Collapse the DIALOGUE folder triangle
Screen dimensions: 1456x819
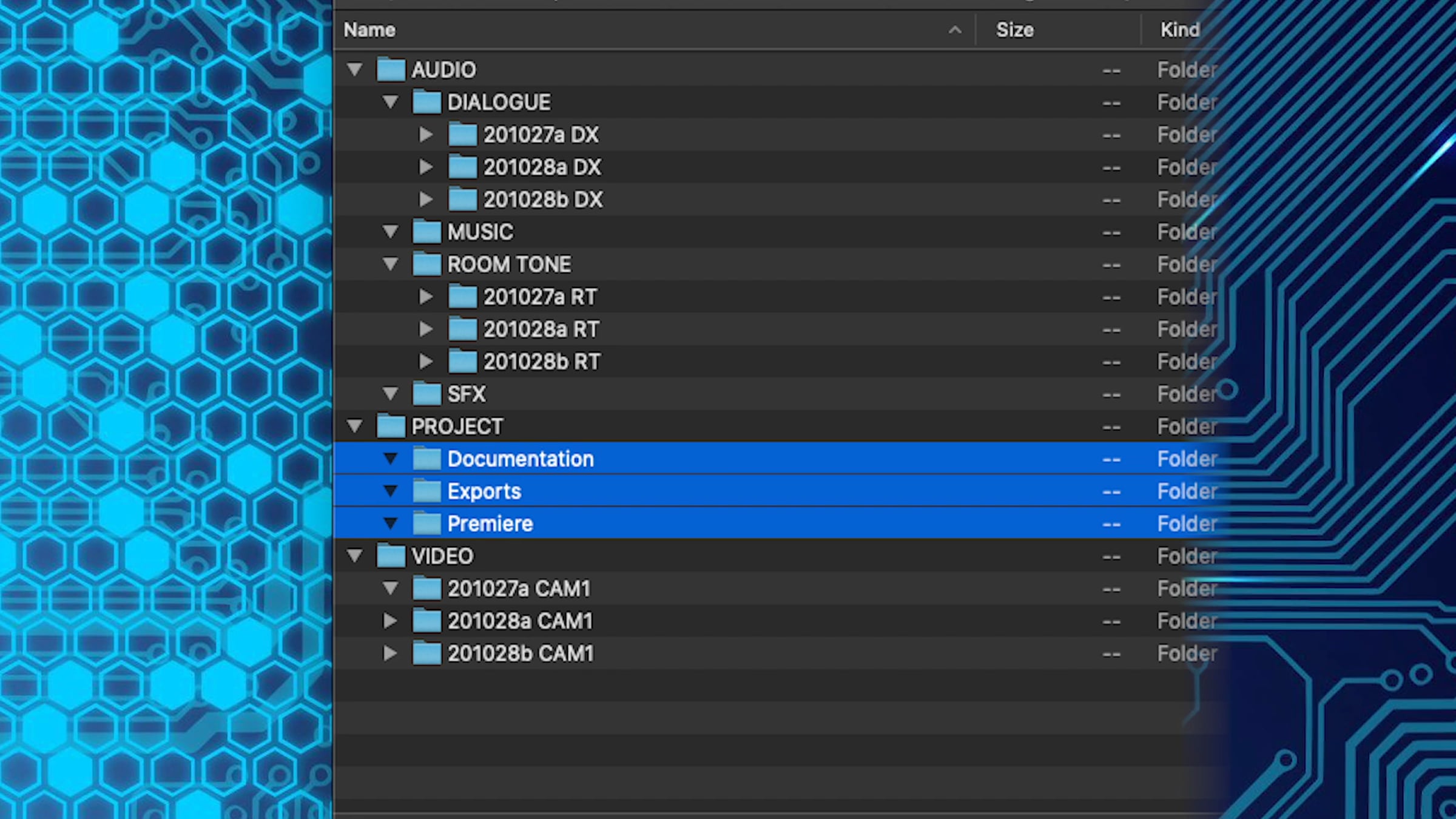click(391, 102)
